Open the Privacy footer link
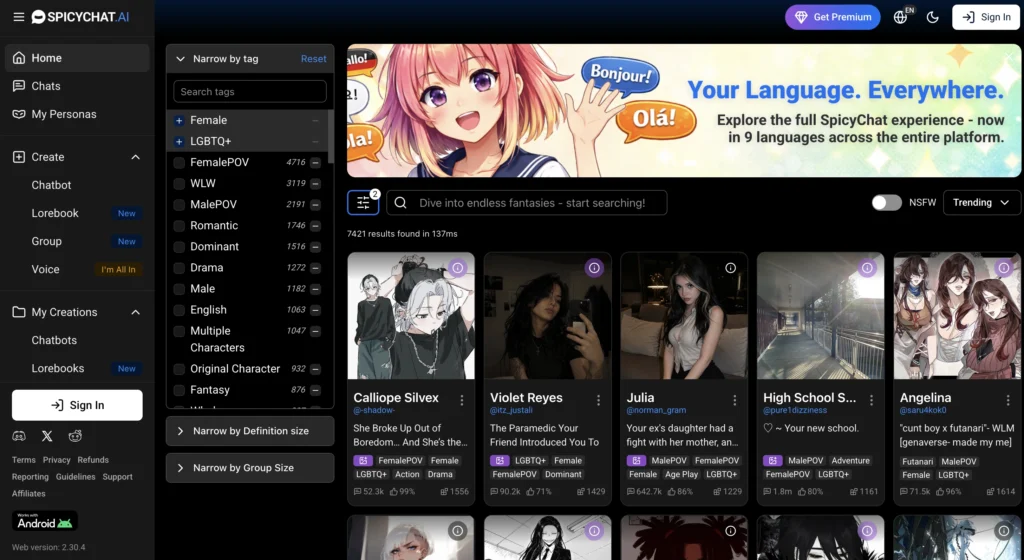 (x=56, y=460)
